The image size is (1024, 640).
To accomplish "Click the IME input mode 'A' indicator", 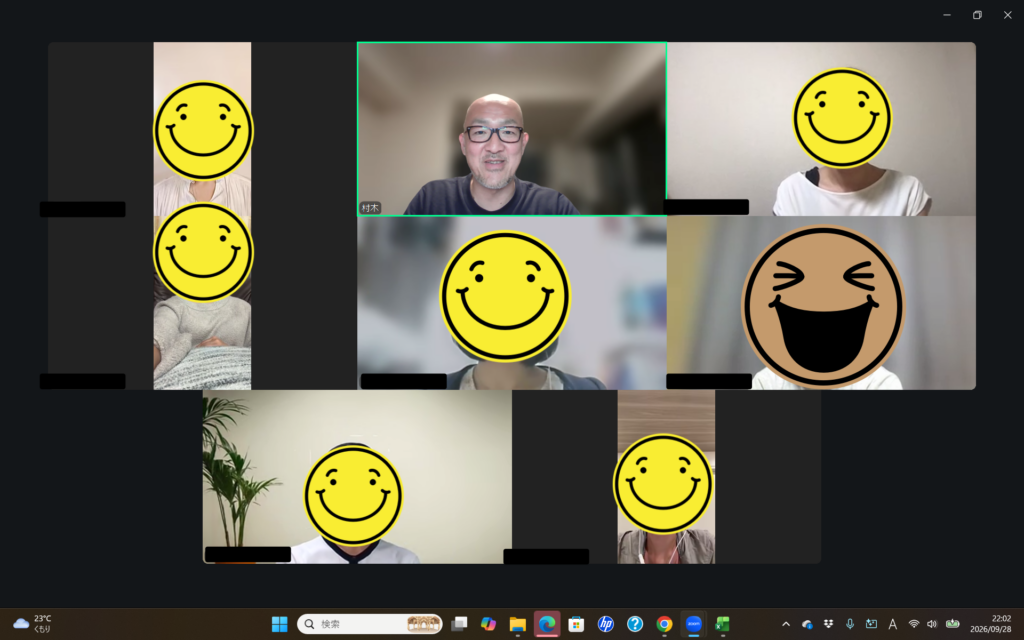I will [893, 624].
